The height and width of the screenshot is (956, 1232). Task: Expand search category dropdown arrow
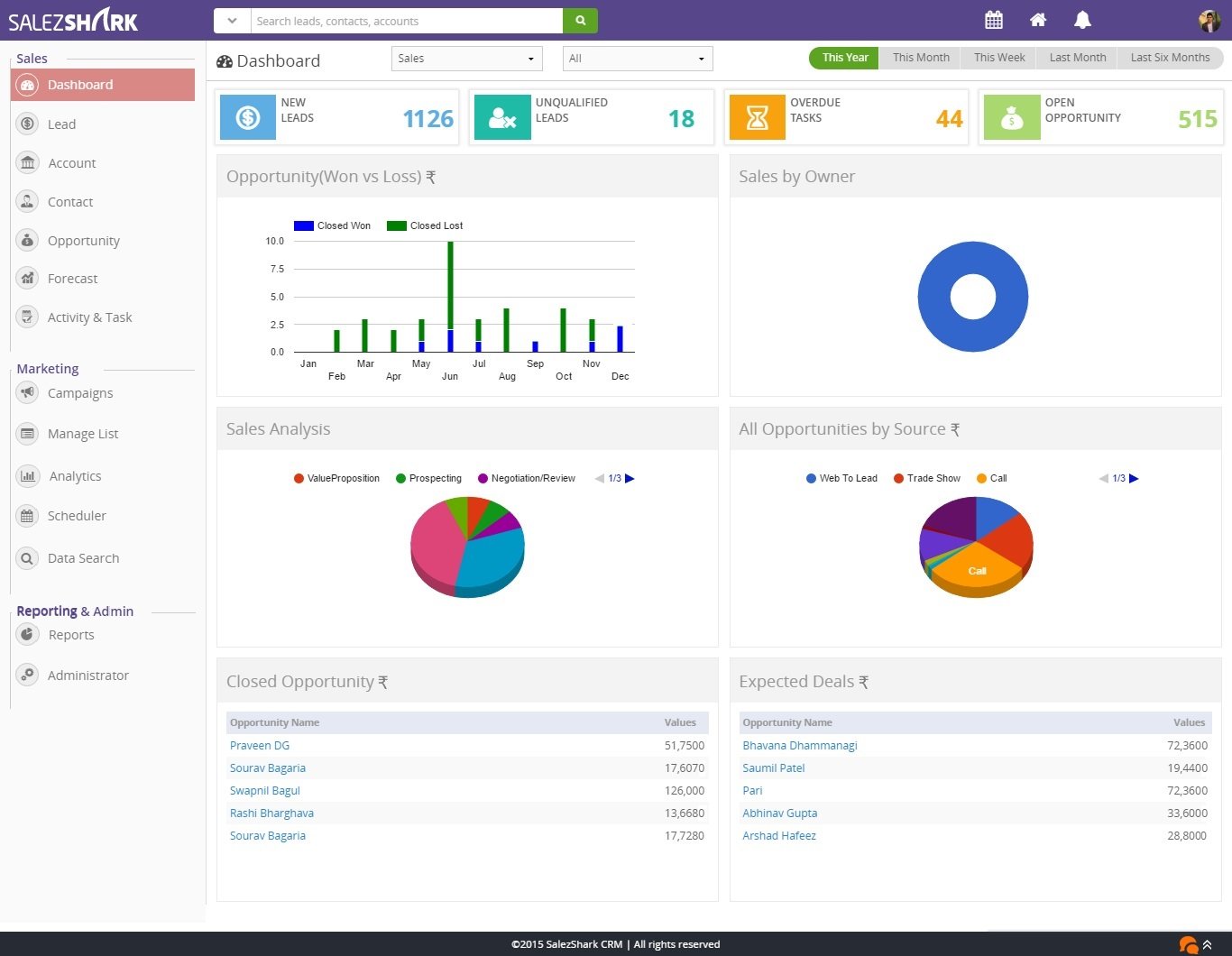[232, 21]
